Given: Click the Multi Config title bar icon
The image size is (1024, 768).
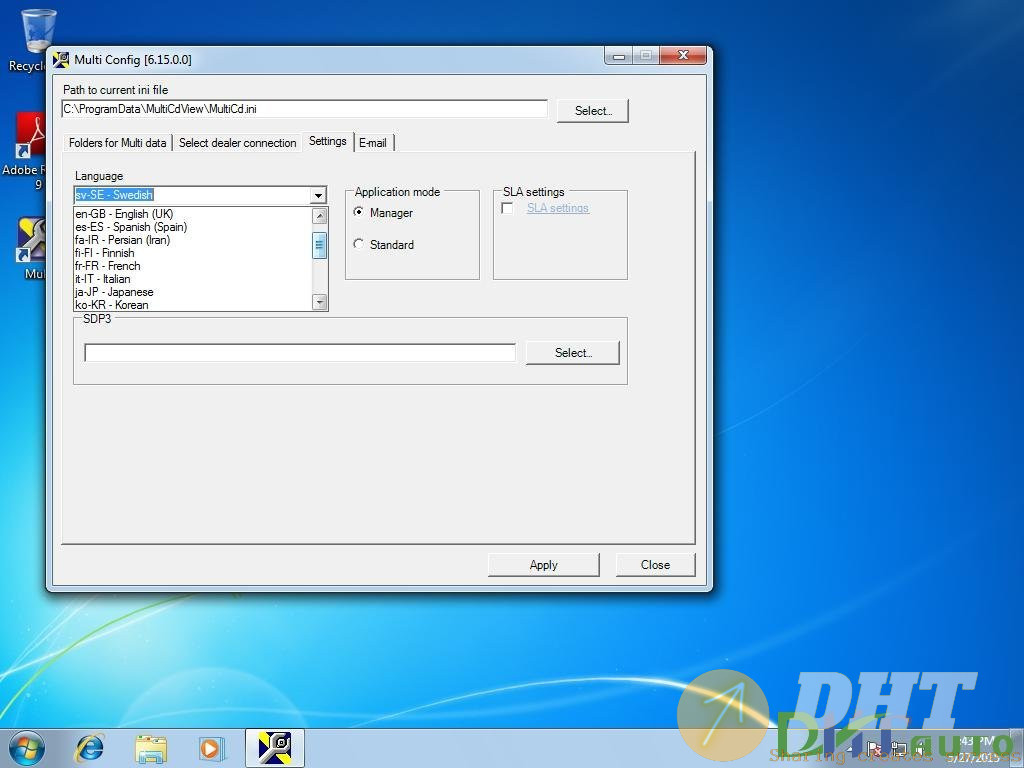Looking at the screenshot, I should pos(61,59).
